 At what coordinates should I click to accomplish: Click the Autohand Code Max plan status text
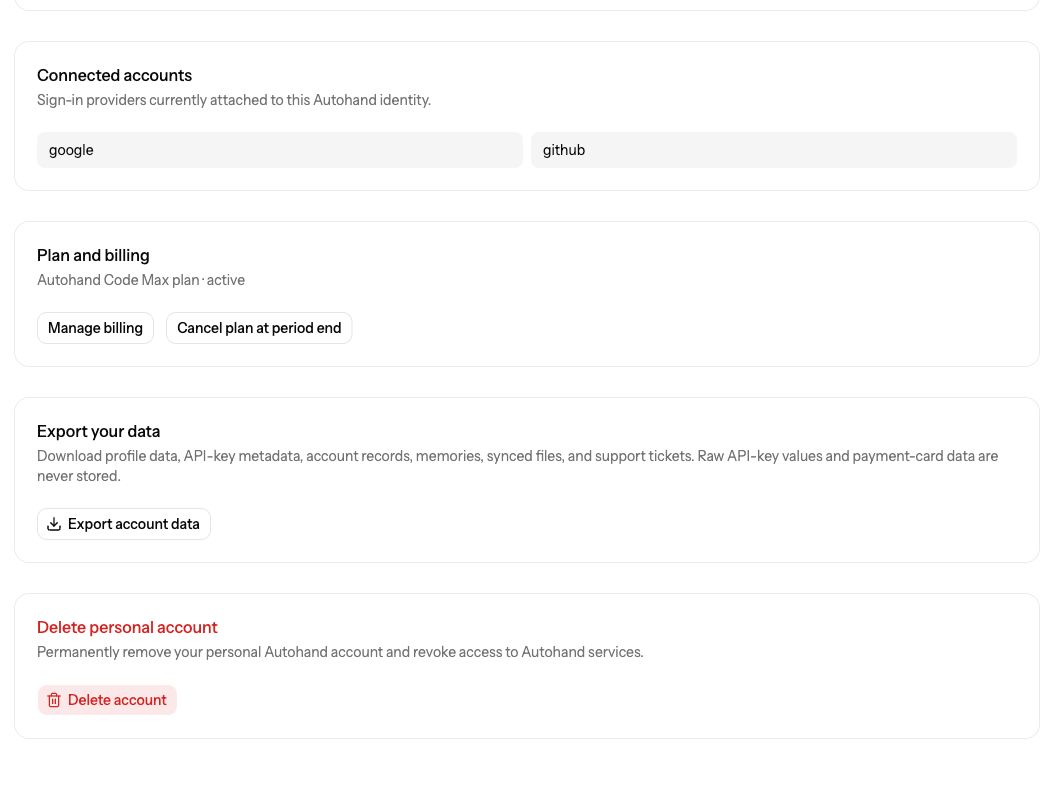tap(141, 280)
